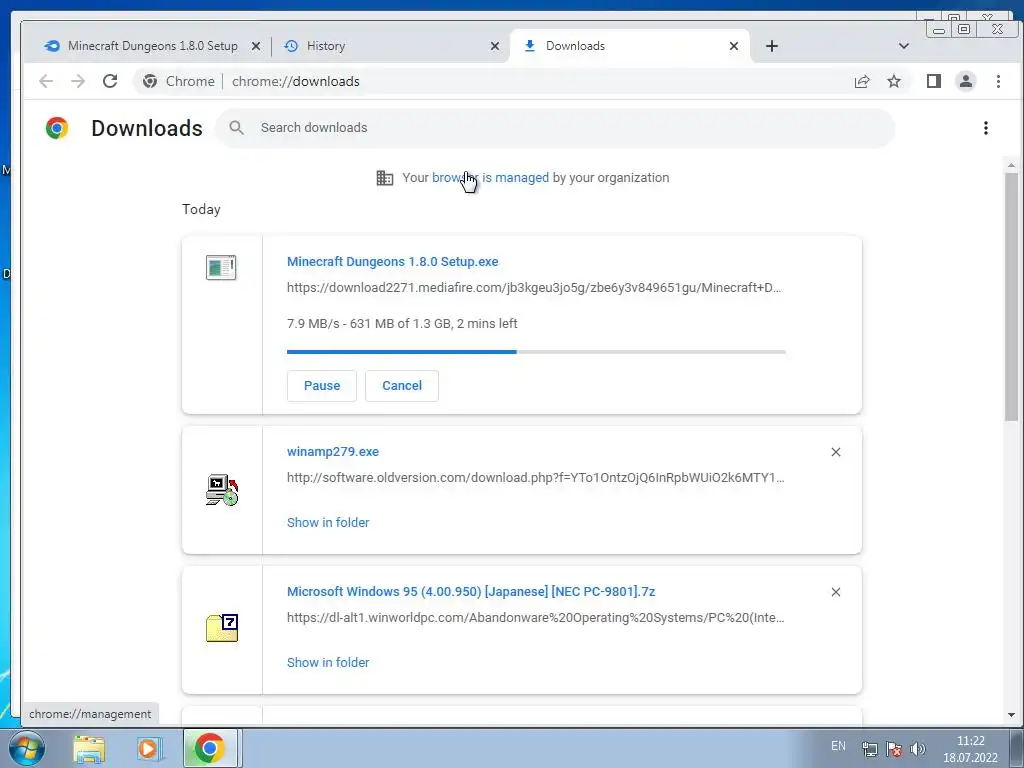Click the vertical scrollbar thumb
The height and width of the screenshot is (768, 1024).
pyautogui.click(x=1011, y=297)
